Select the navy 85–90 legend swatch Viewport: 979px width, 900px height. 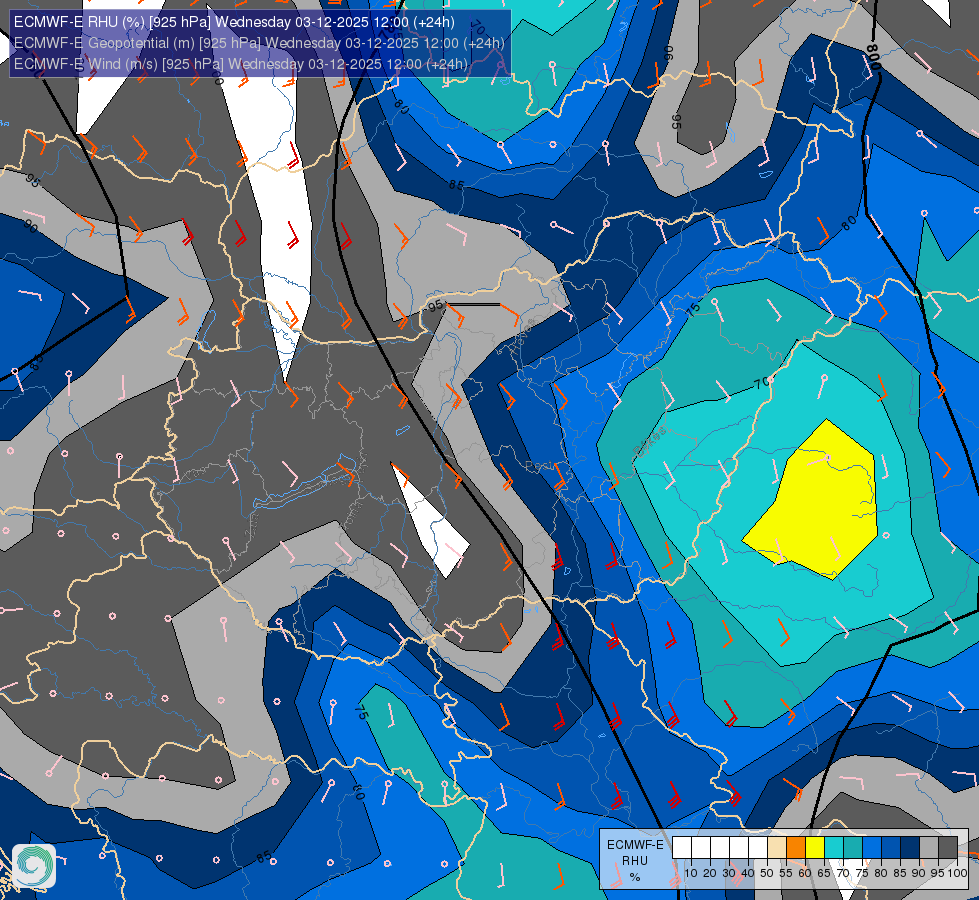point(910,848)
